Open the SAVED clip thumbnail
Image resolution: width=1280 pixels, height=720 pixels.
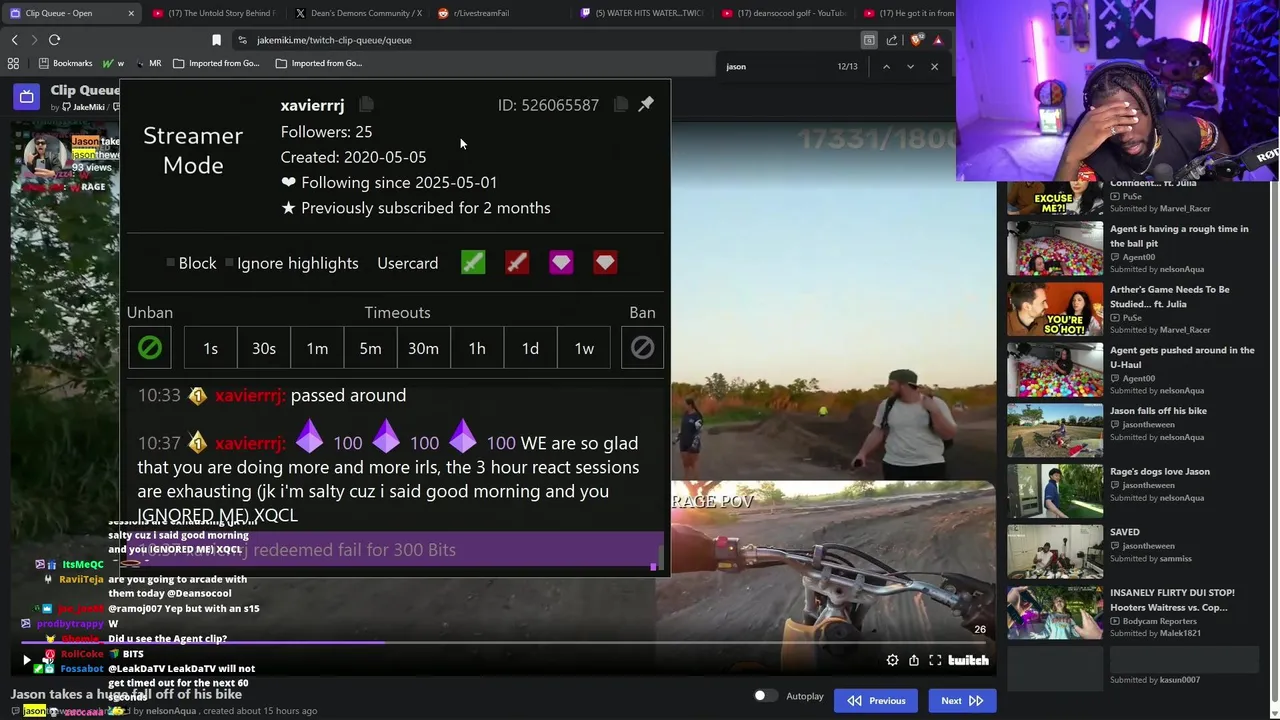1055,552
